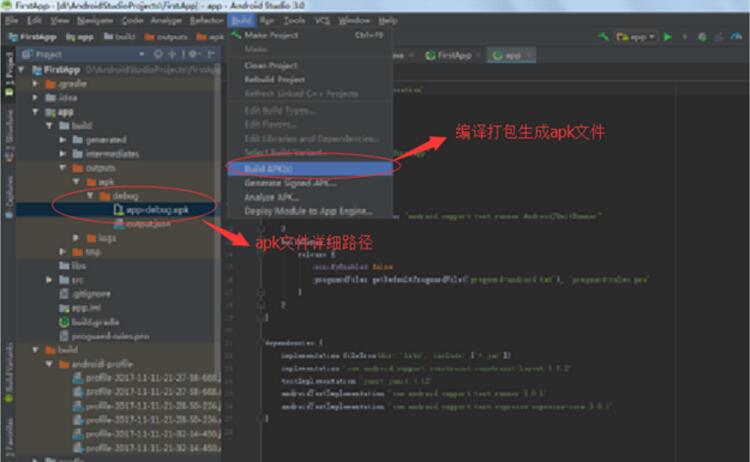Screen dimensions: 750x462
Task: Open the Project view selector dropdown
Action: [142, 54]
